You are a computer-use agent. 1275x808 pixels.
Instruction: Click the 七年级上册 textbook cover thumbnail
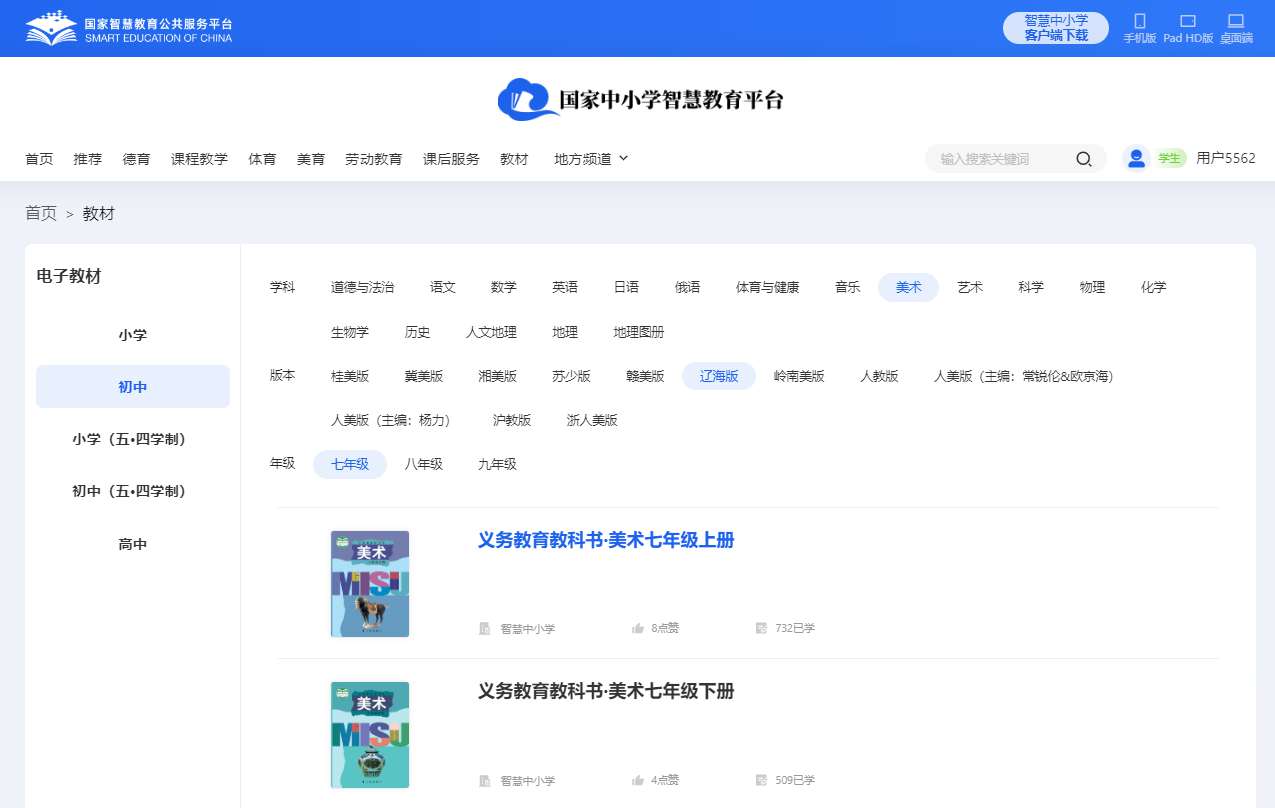tap(370, 584)
